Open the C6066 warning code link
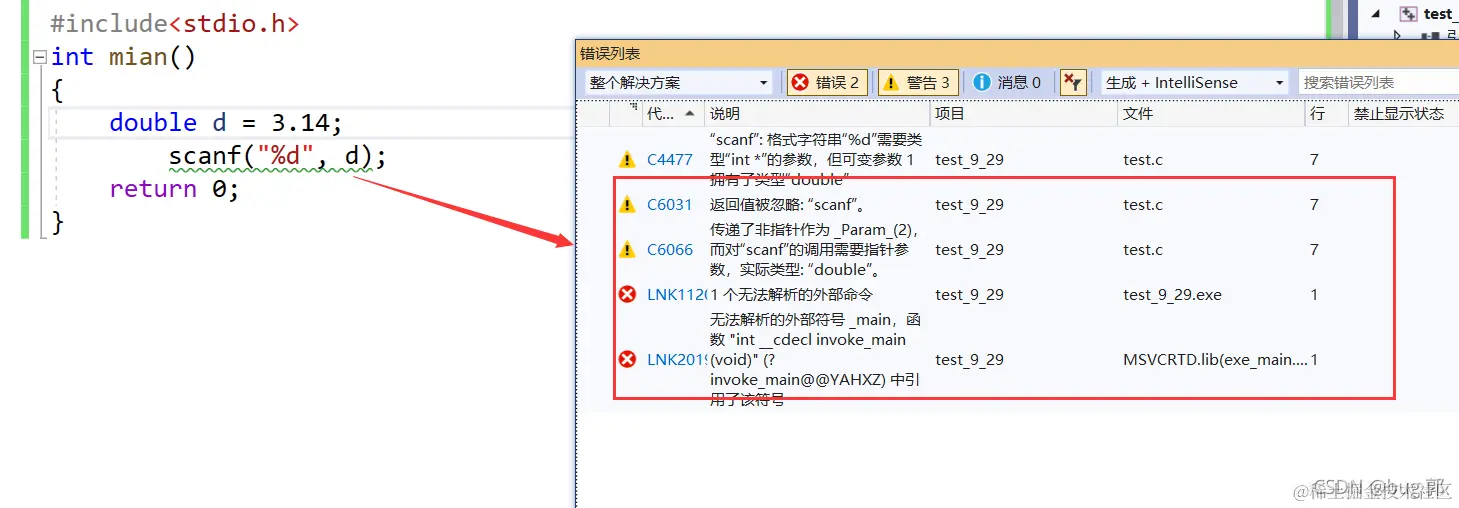 click(x=670, y=250)
